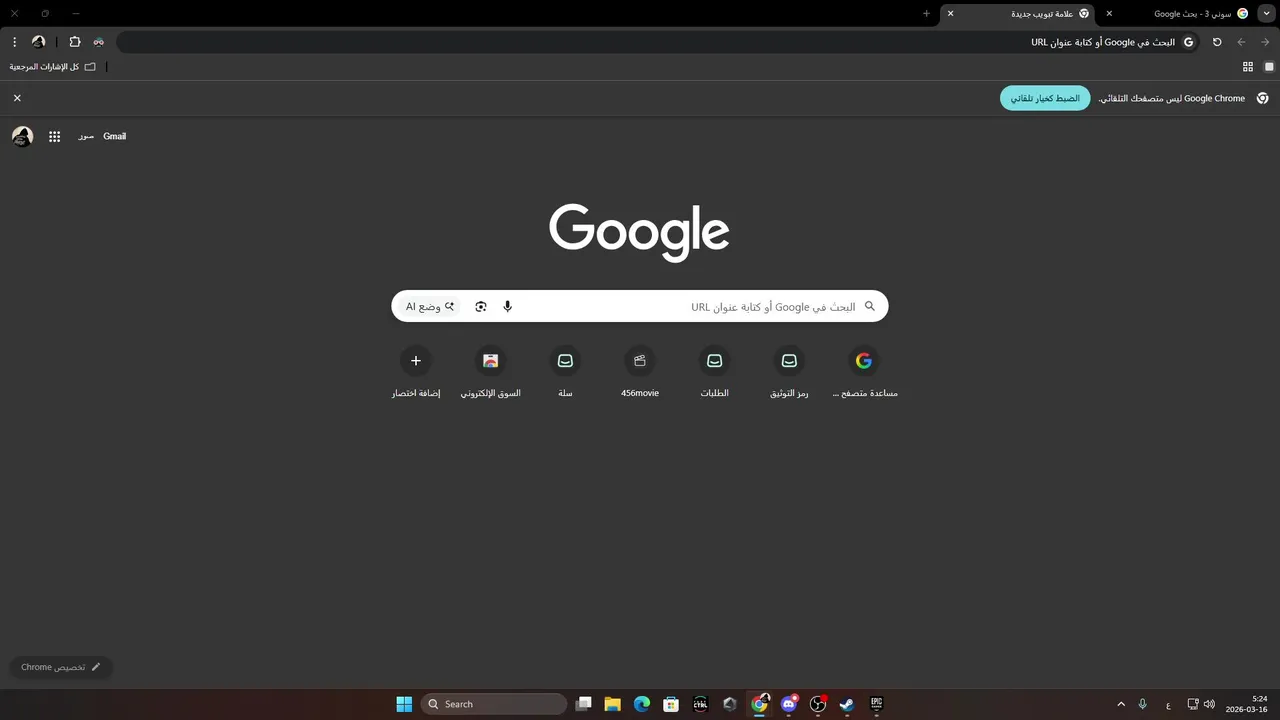
Task: Open OBS Studio from the taskbar
Action: tap(818, 704)
